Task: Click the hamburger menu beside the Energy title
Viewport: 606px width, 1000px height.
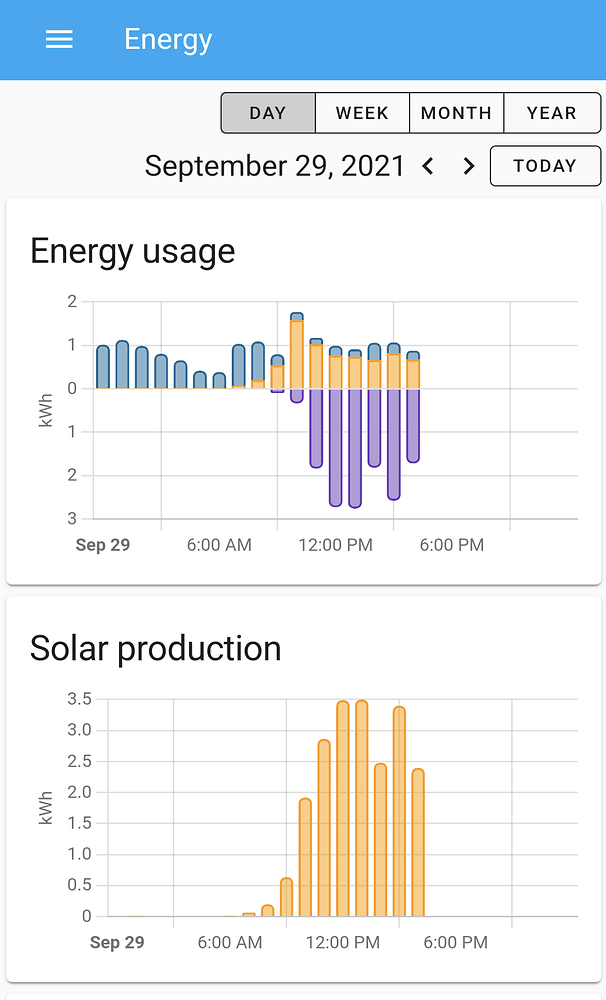Action: [x=59, y=39]
